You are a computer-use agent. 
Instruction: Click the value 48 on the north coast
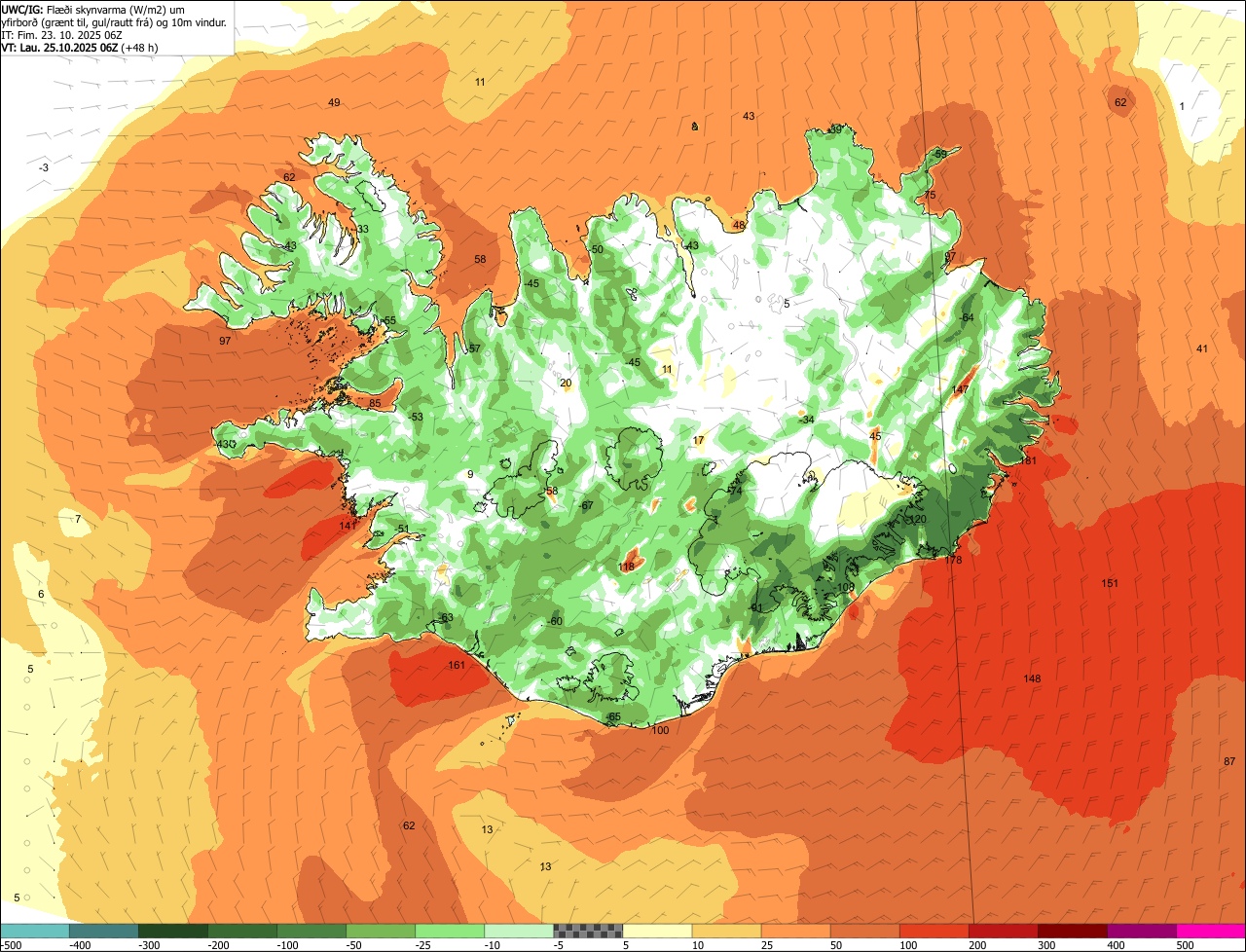click(738, 225)
